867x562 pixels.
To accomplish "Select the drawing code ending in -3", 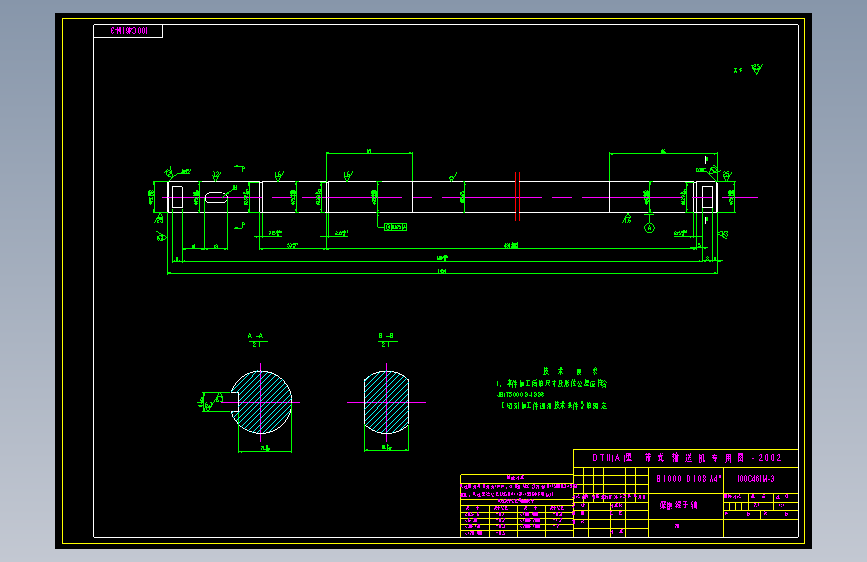I will tap(756, 479).
